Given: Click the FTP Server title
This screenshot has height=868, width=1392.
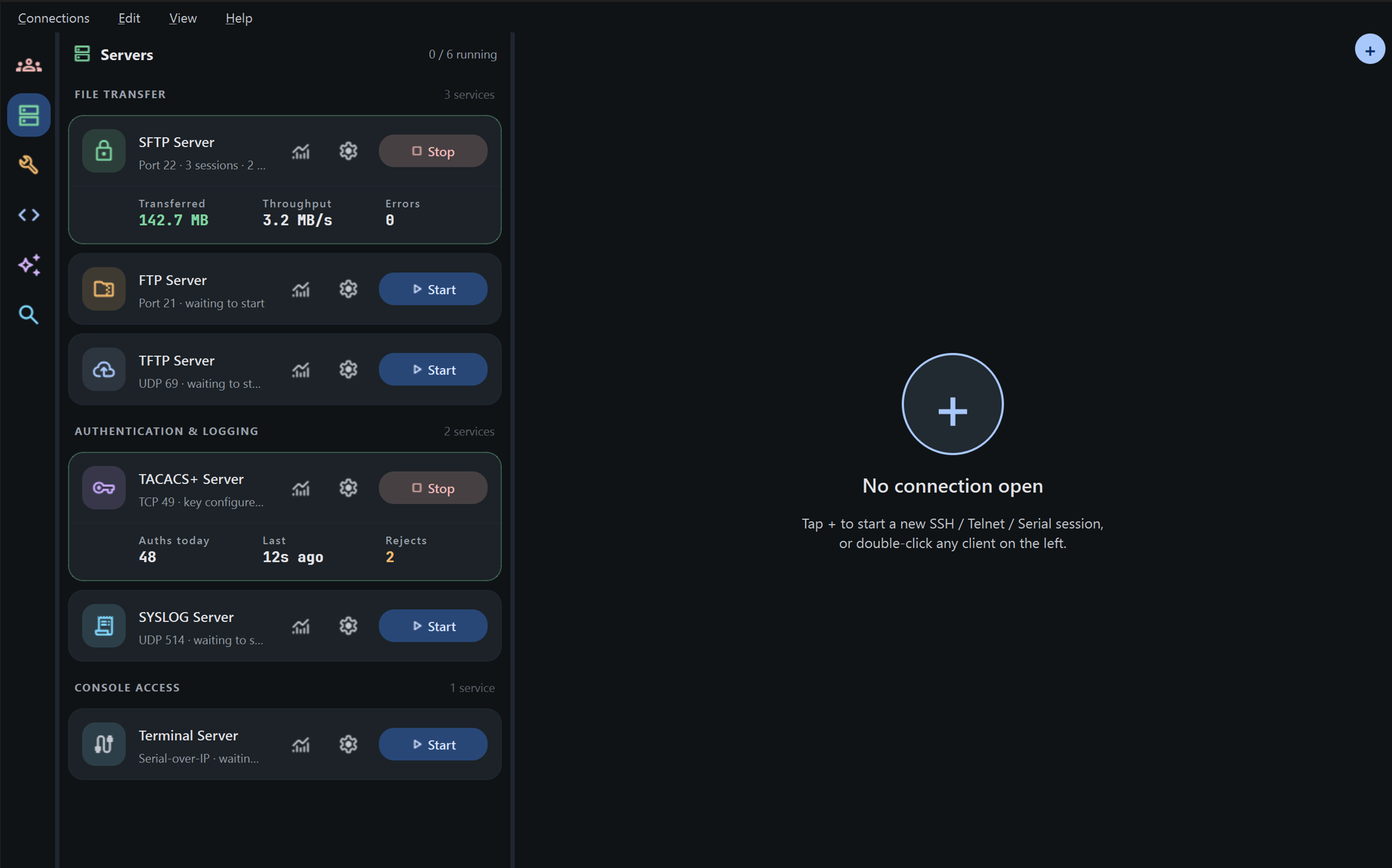Looking at the screenshot, I should (x=172, y=280).
